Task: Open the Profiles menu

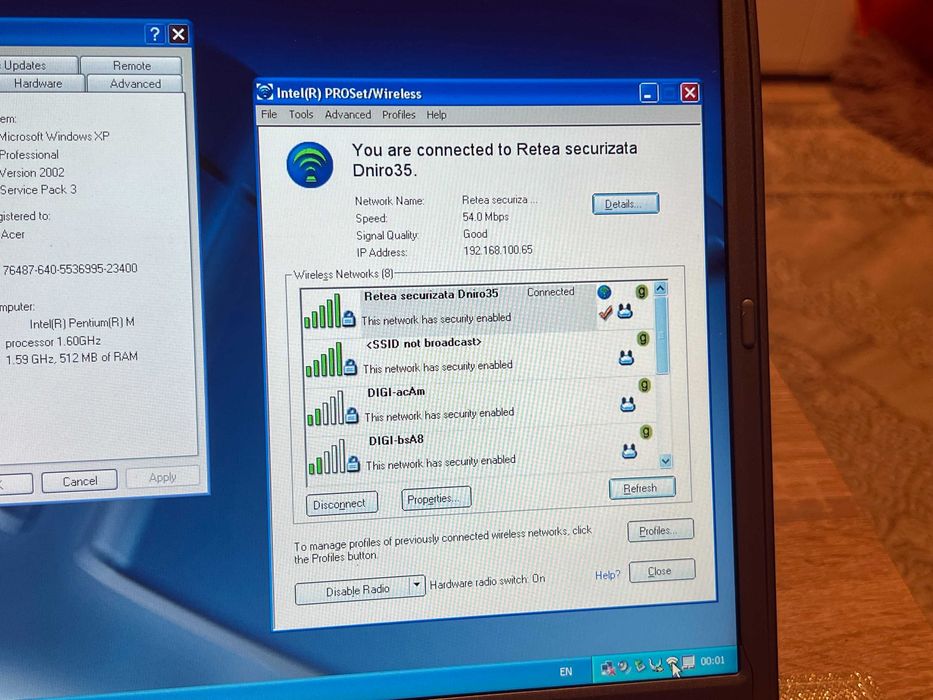Action: [399, 115]
